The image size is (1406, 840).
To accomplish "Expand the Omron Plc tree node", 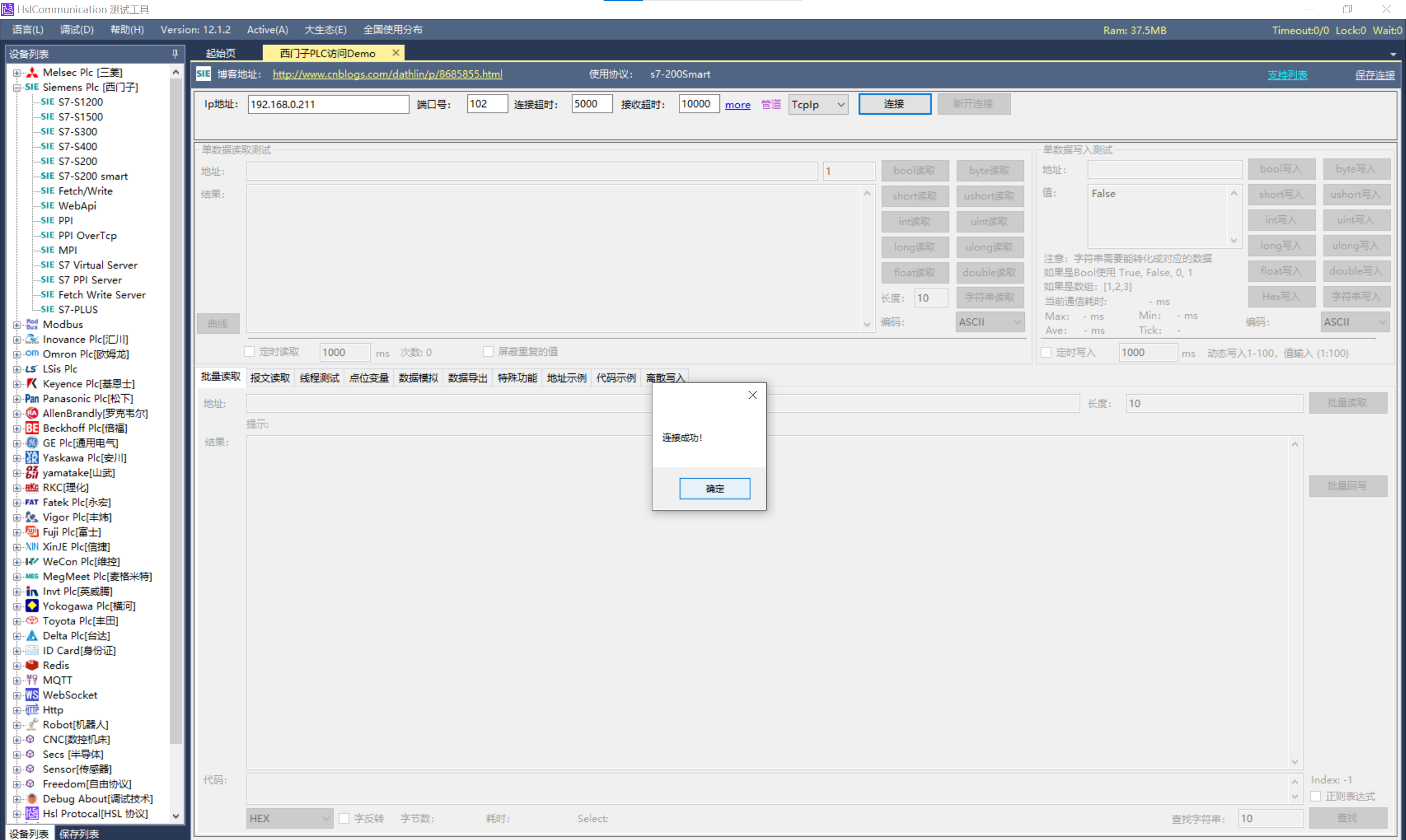I will pyautogui.click(x=17, y=354).
